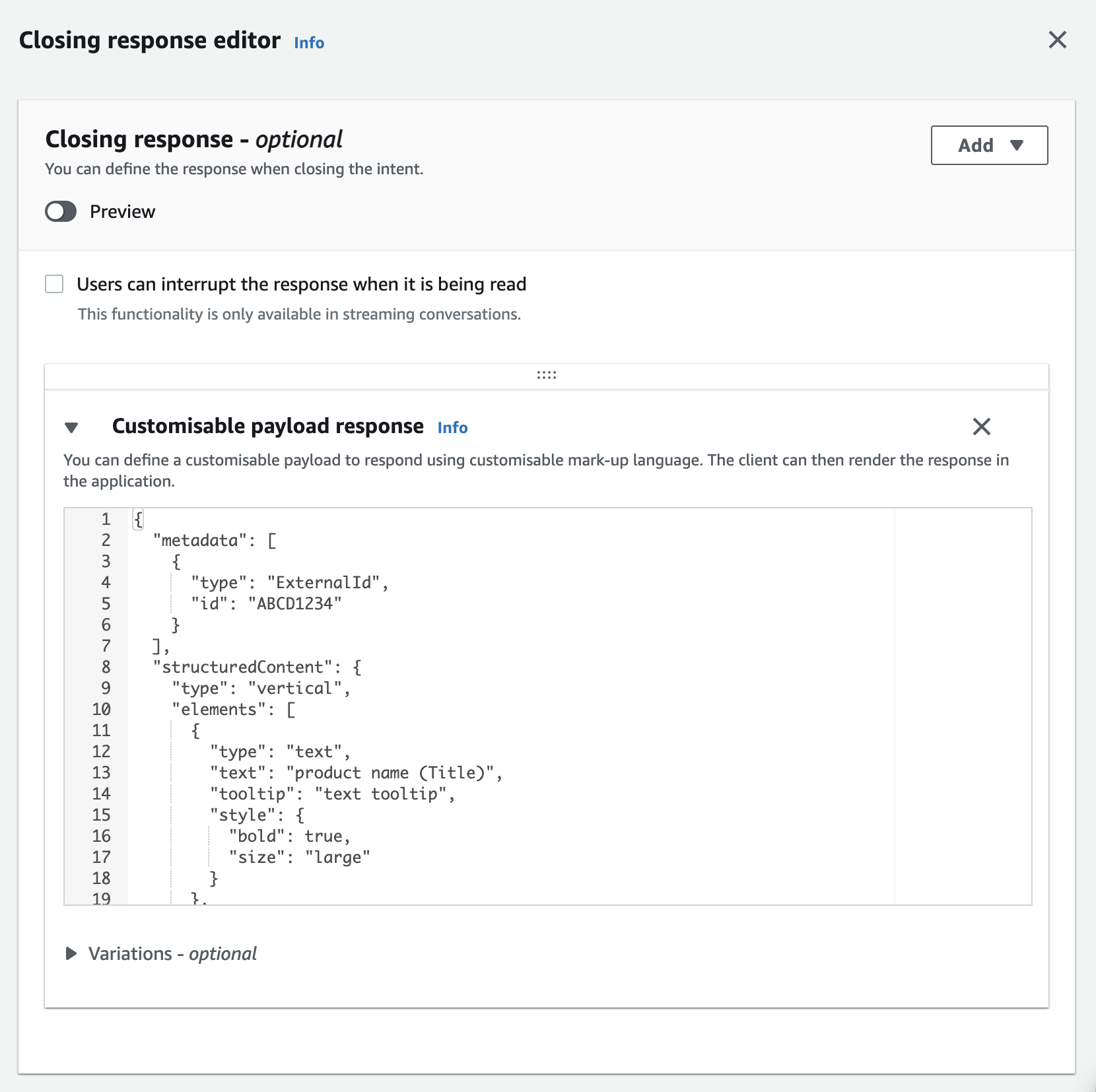Click line number 8 in the editor gutter
The height and width of the screenshot is (1092, 1096).
click(106, 667)
